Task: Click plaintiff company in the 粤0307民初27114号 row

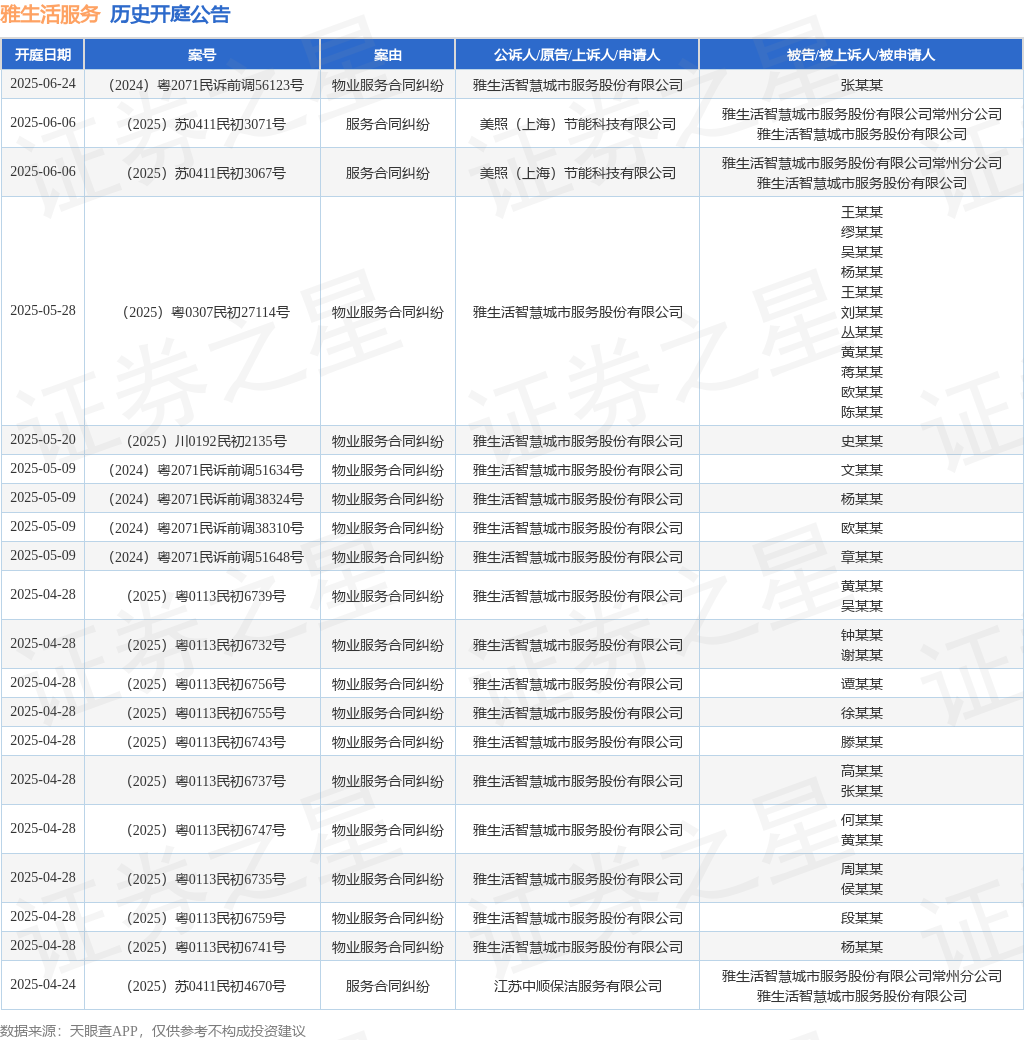Action: 578,312
